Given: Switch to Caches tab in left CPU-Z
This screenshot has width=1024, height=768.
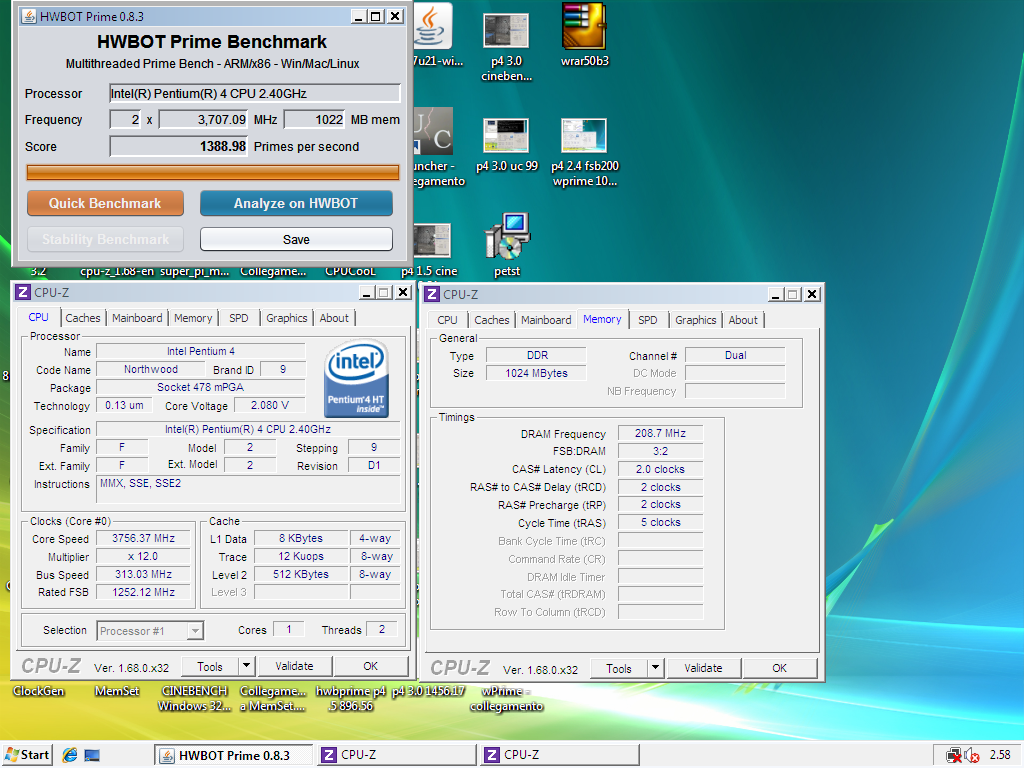Looking at the screenshot, I should coord(83,318).
